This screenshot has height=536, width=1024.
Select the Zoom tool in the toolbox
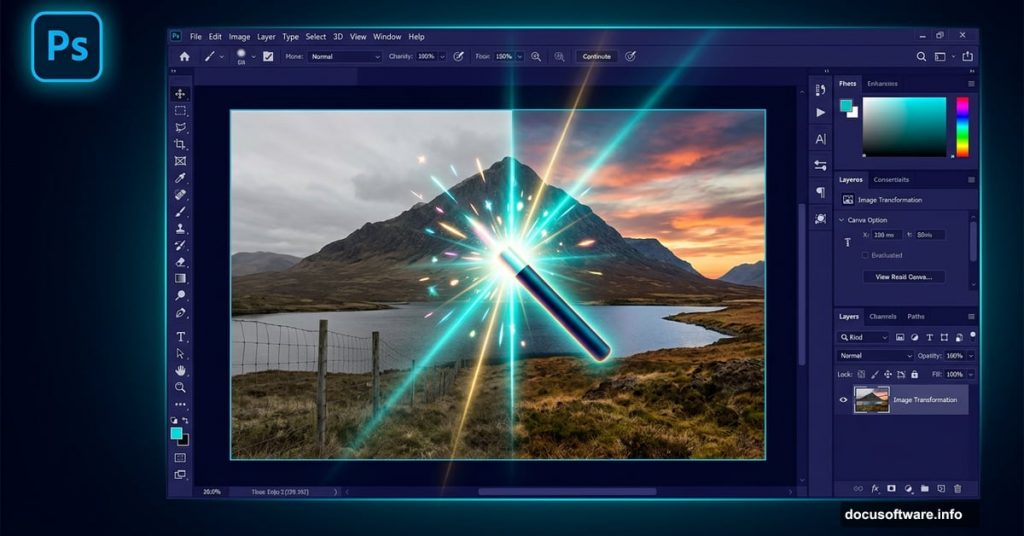[x=180, y=387]
